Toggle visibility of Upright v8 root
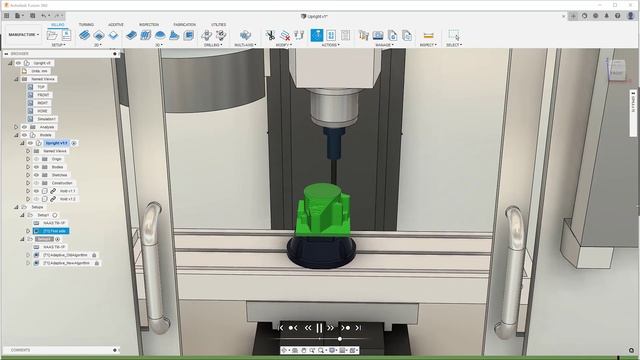 point(18,63)
